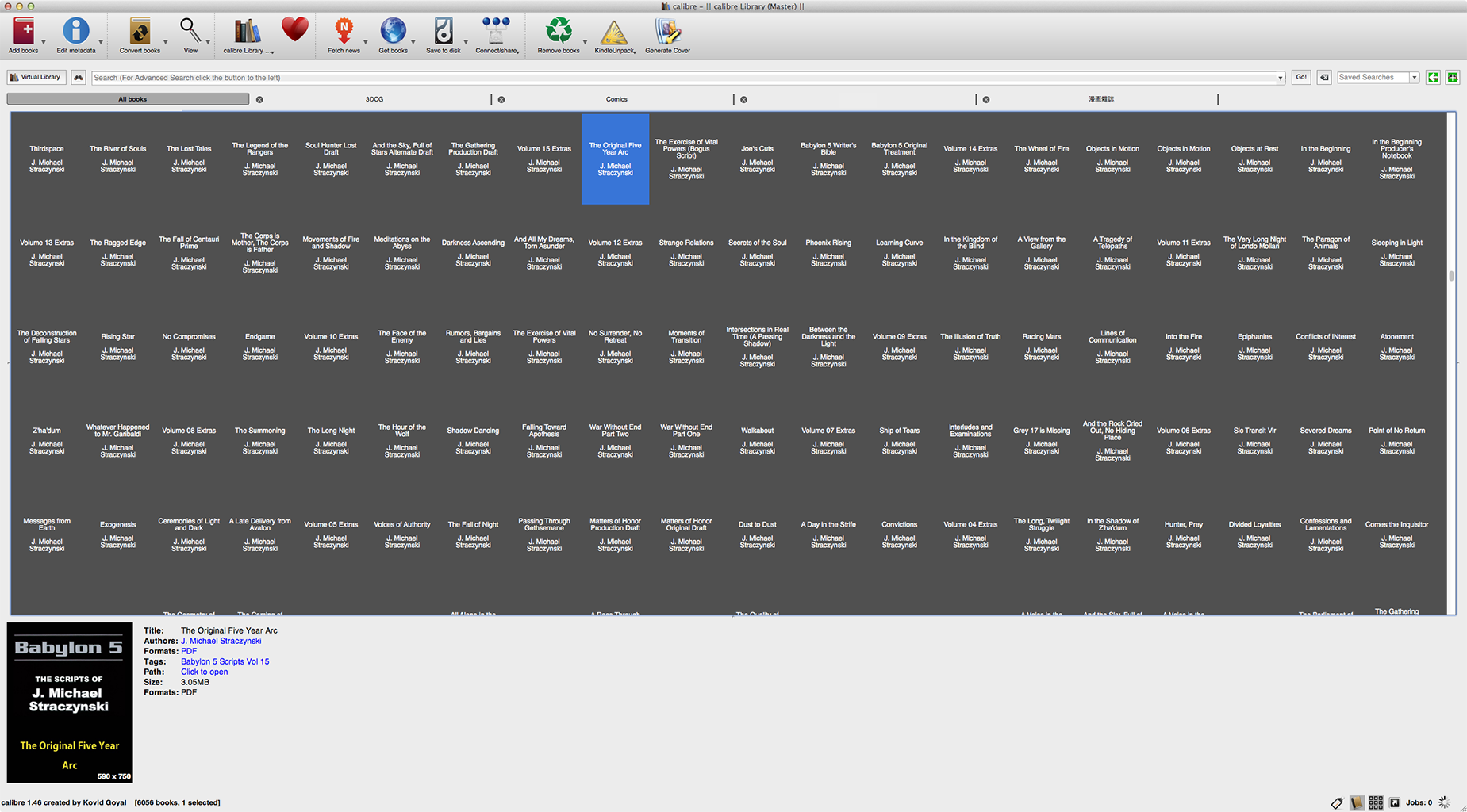Viewport: 1467px width, 812px height.
Task: Select the book 'Comes the Inquisitor'
Action: (x=1396, y=534)
